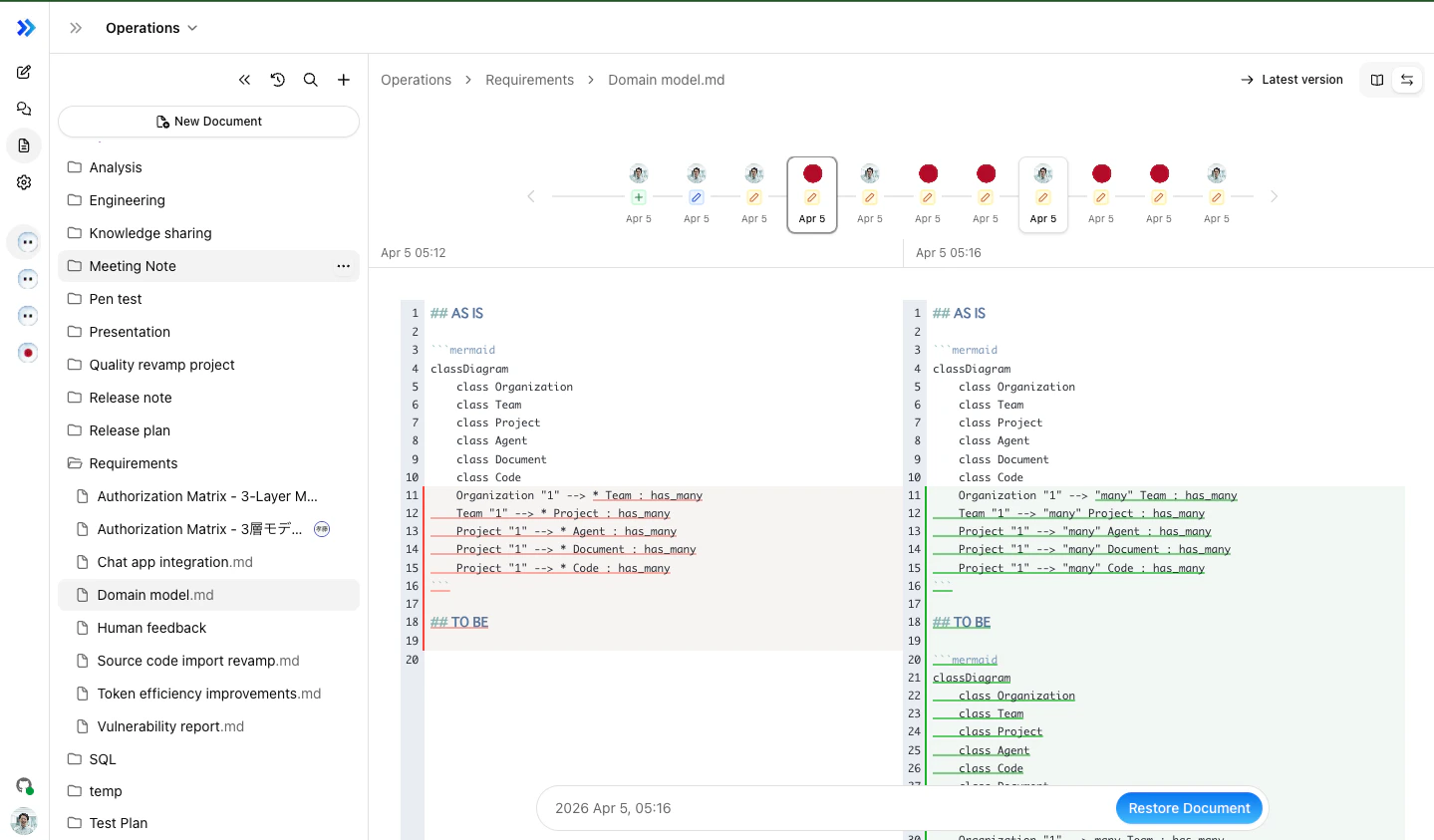Viewport: 1434px width, 840px height.
Task: Click the 'Apr 5 05:16' right version timestamp
Action: click(949, 253)
